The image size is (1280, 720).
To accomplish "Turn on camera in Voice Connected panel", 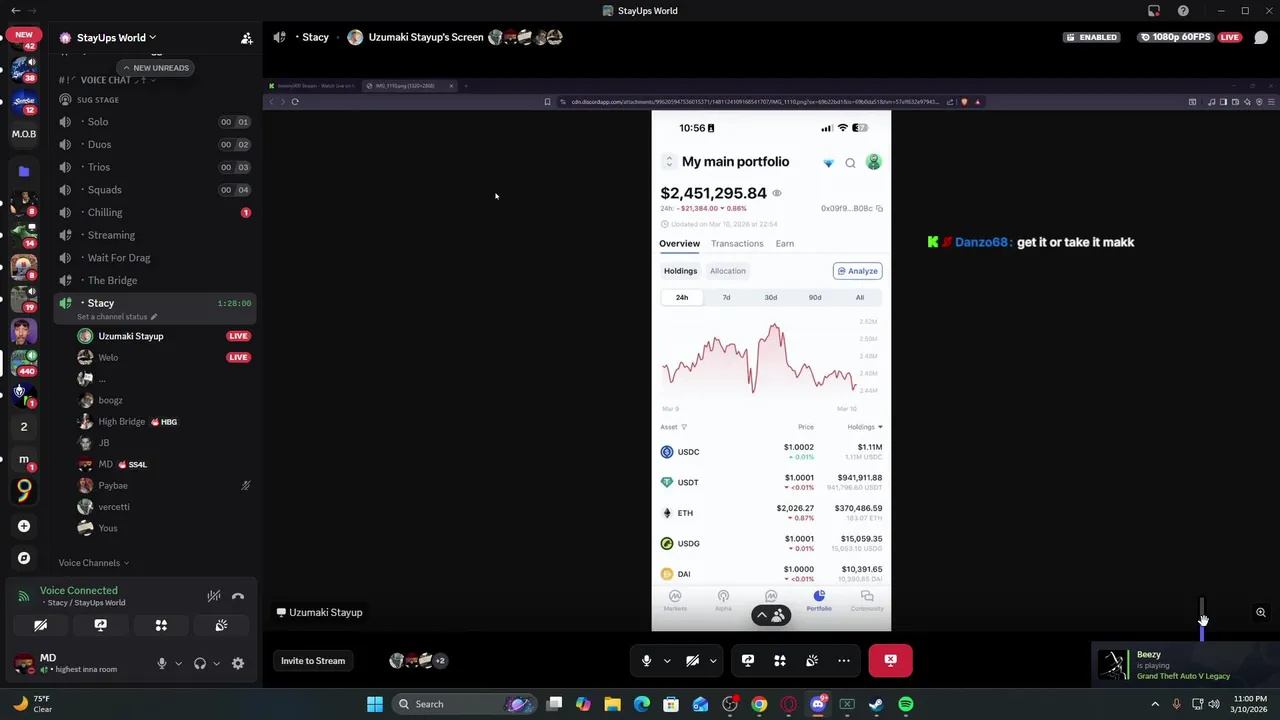I will pyautogui.click(x=40, y=625).
